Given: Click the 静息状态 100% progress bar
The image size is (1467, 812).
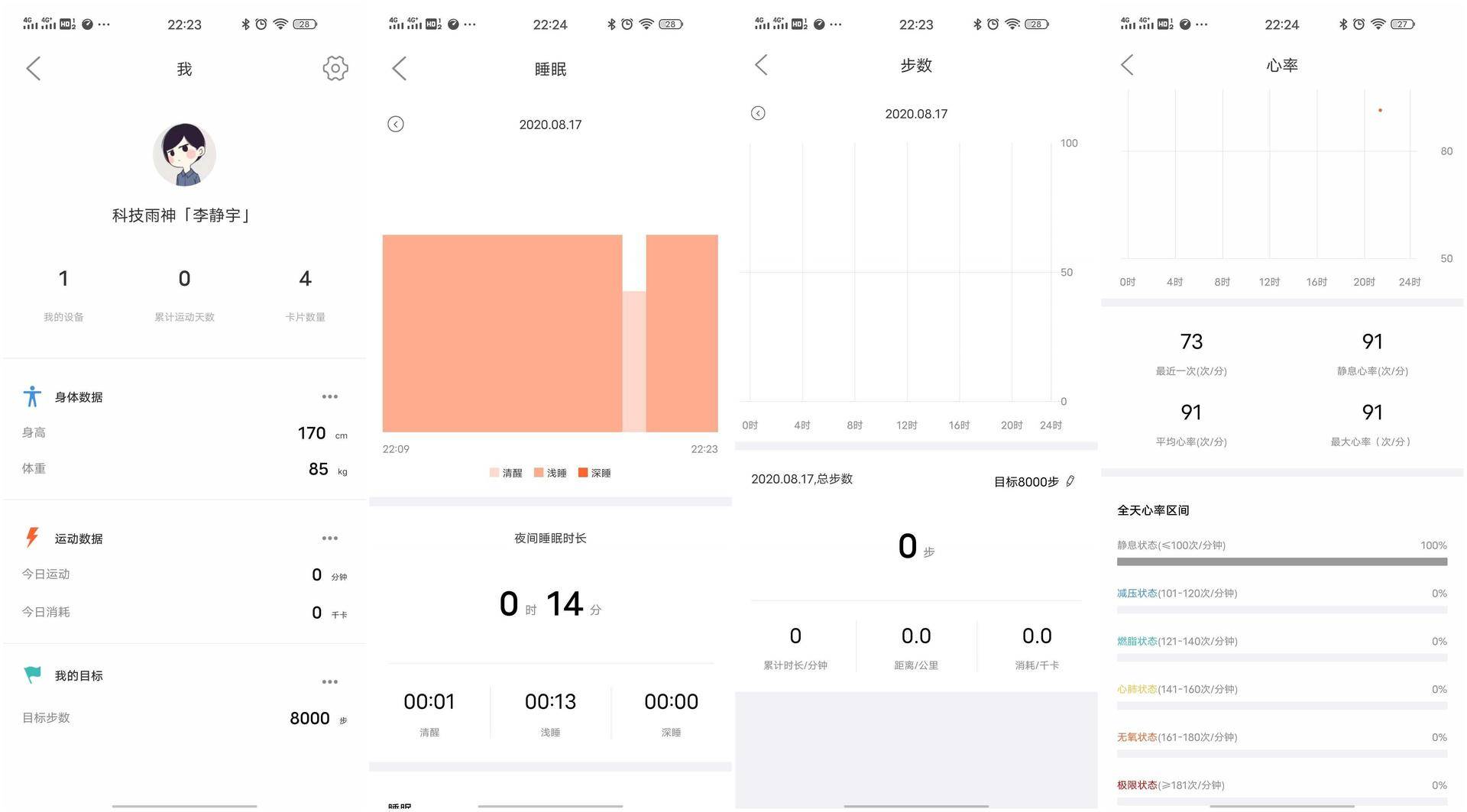Looking at the screenshot, I should [1281, 560].
